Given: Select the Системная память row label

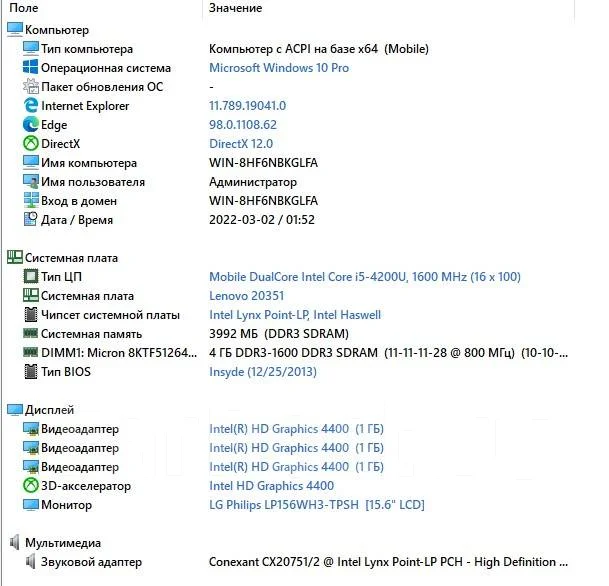Looking at the screenshot, I should click(91, 334).
